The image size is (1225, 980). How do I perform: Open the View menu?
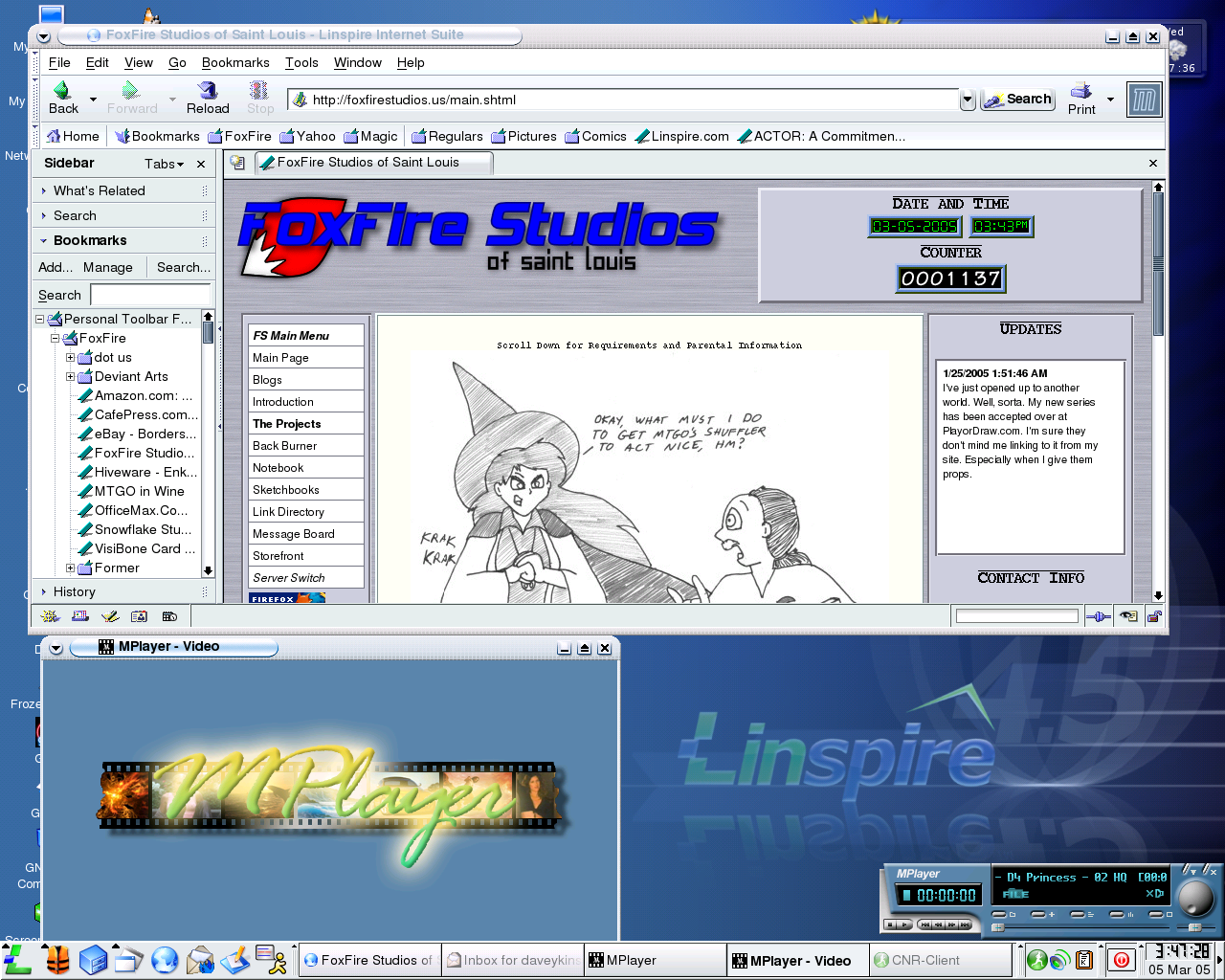(139, 62)
